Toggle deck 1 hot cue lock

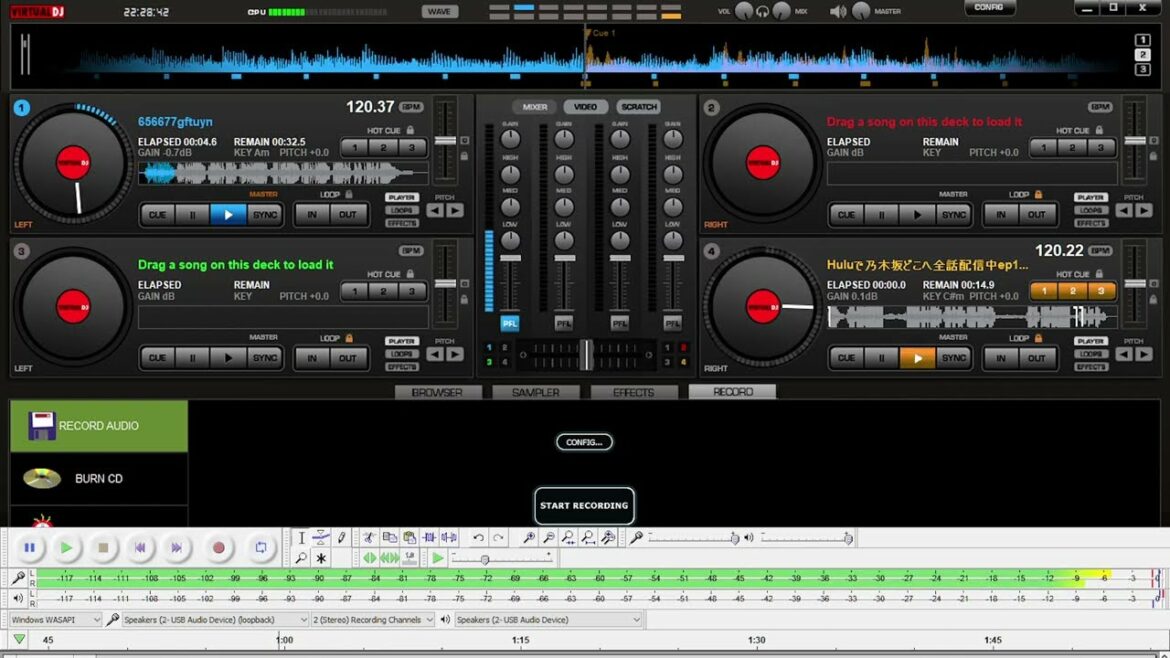coord(410,131)
